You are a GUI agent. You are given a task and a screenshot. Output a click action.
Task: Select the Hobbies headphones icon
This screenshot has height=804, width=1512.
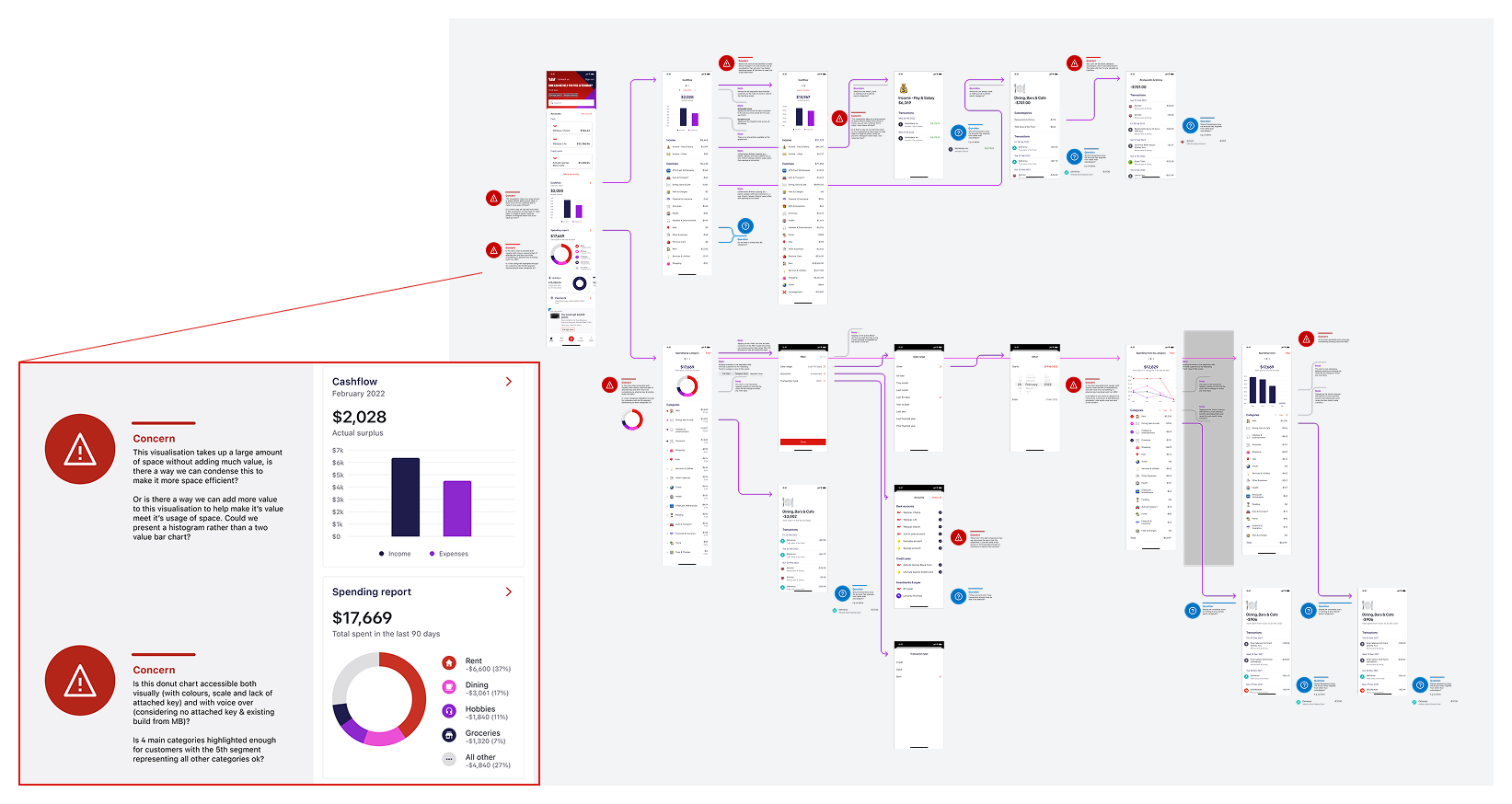click(448, 710)
